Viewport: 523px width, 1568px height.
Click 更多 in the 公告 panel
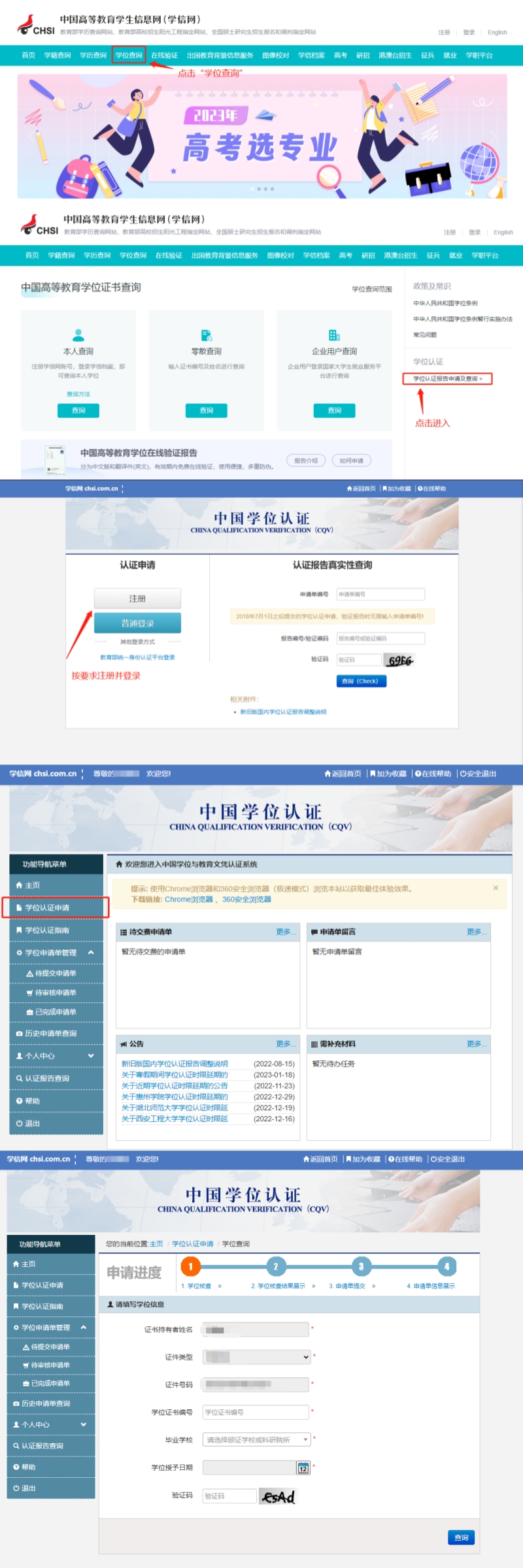(x=286, y=1044)
